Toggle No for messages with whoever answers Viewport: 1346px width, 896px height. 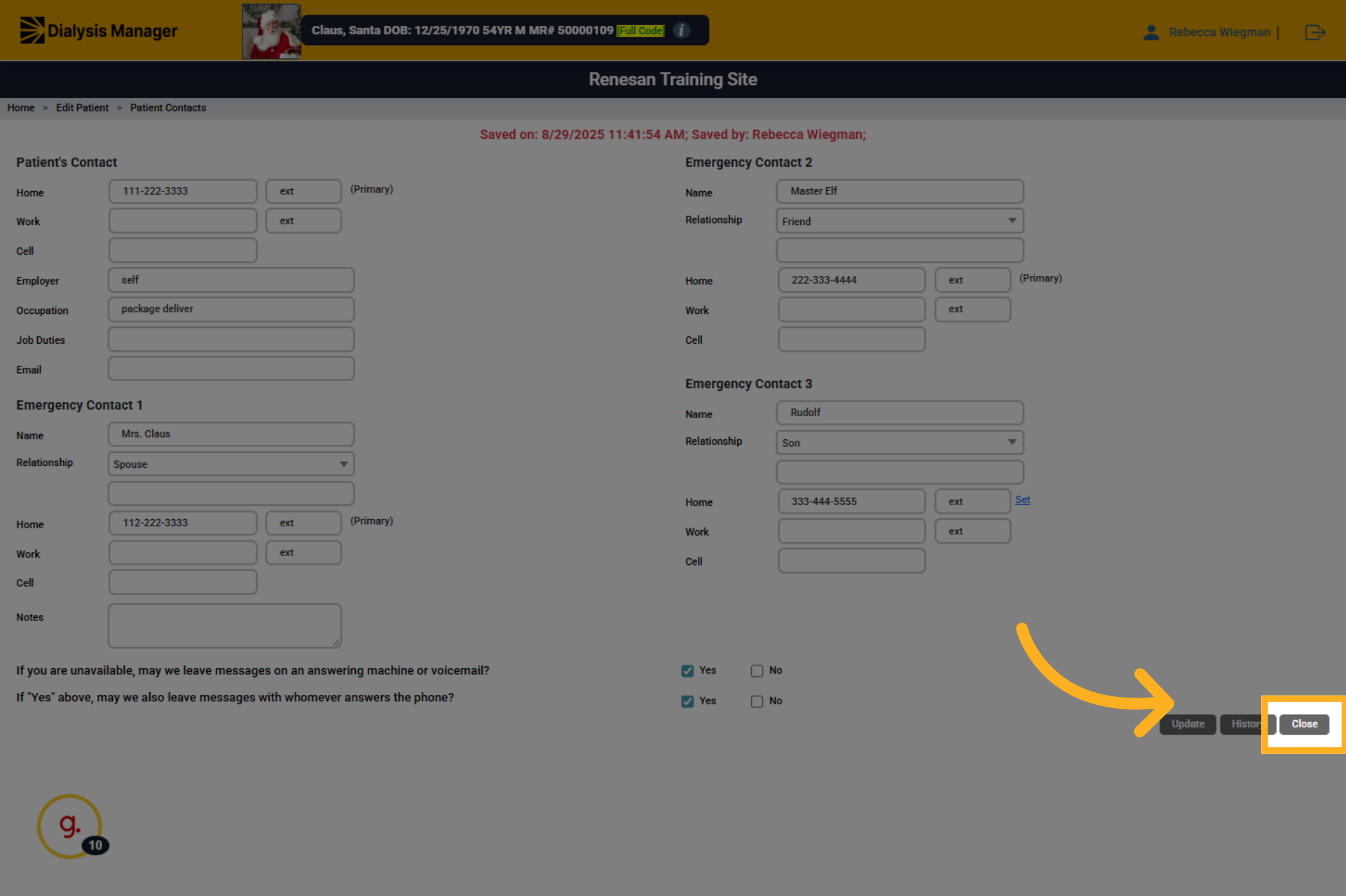[757, 702]
